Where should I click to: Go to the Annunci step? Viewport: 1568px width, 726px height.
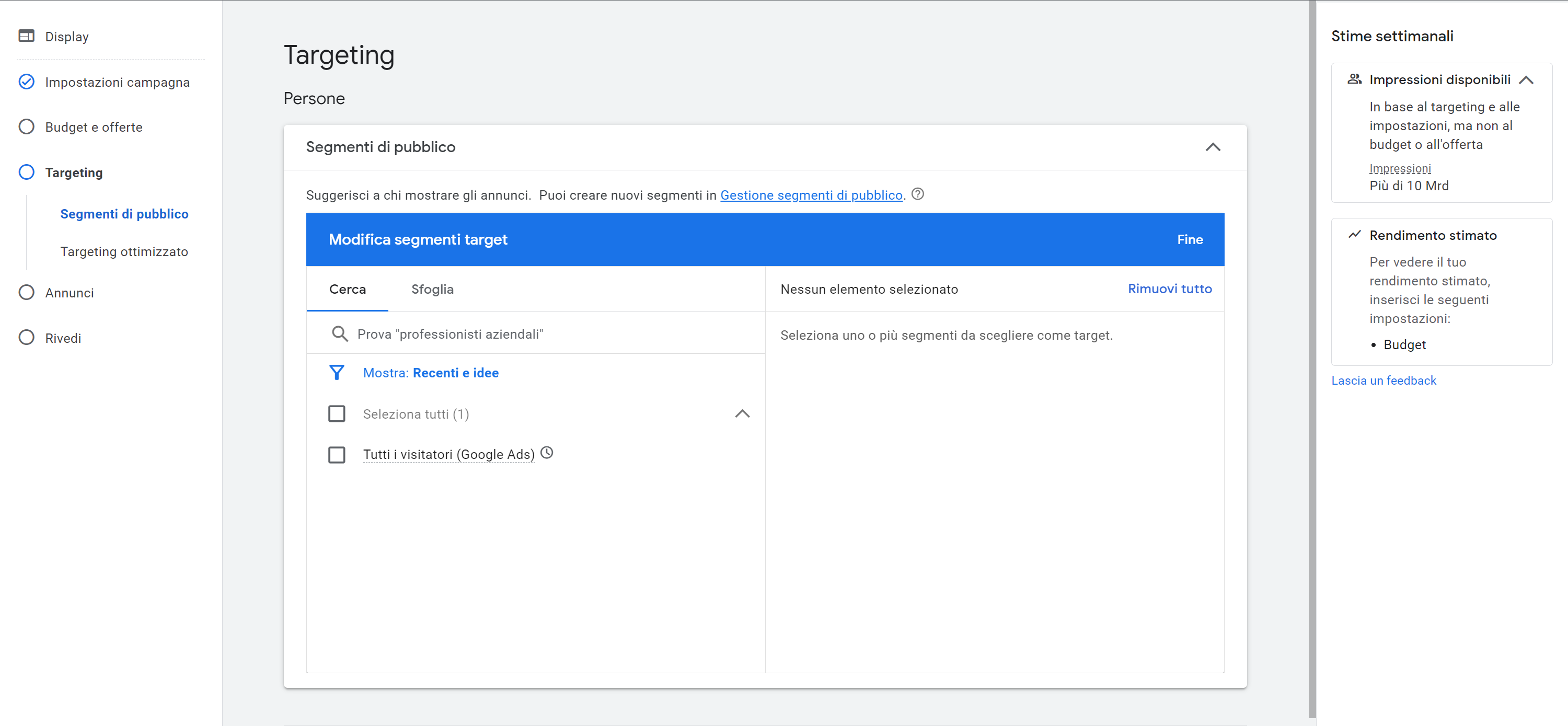(x=70, y=293)
